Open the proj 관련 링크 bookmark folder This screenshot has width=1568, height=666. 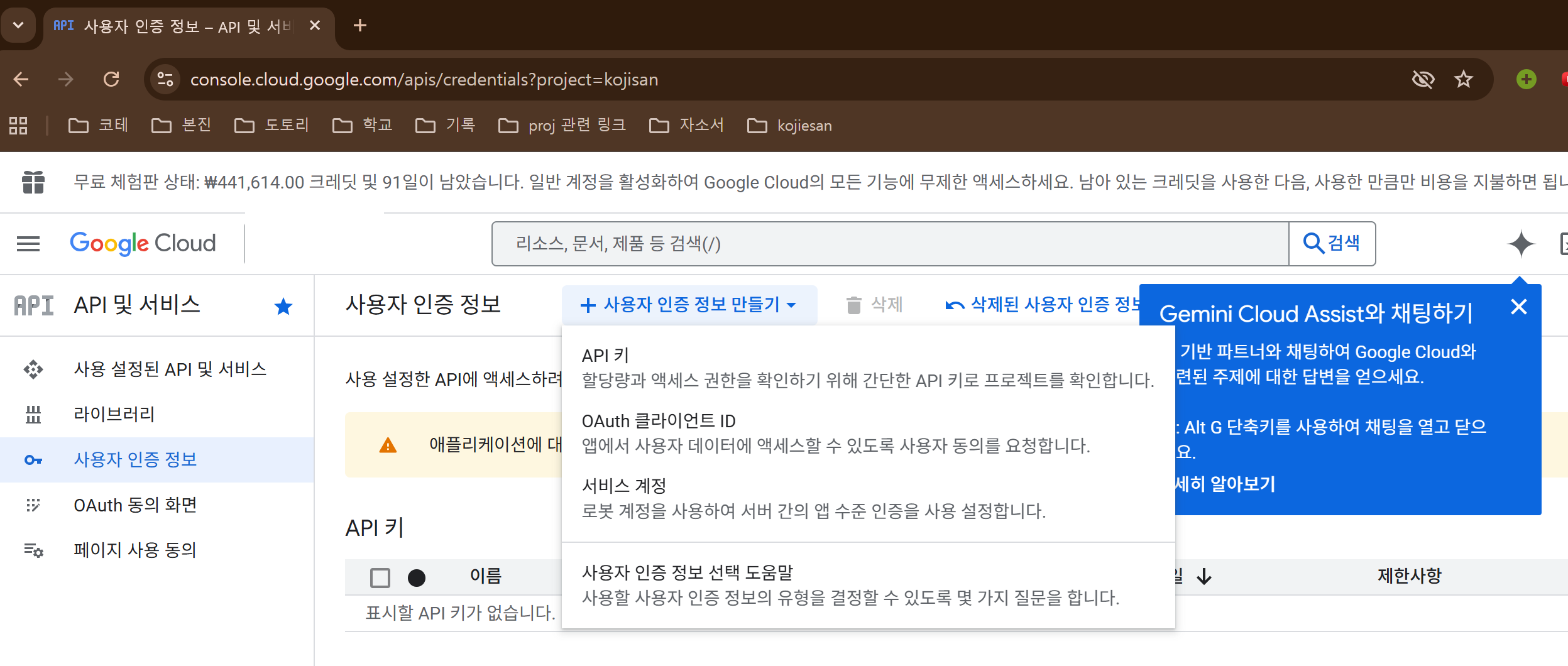tap(562, 126)
